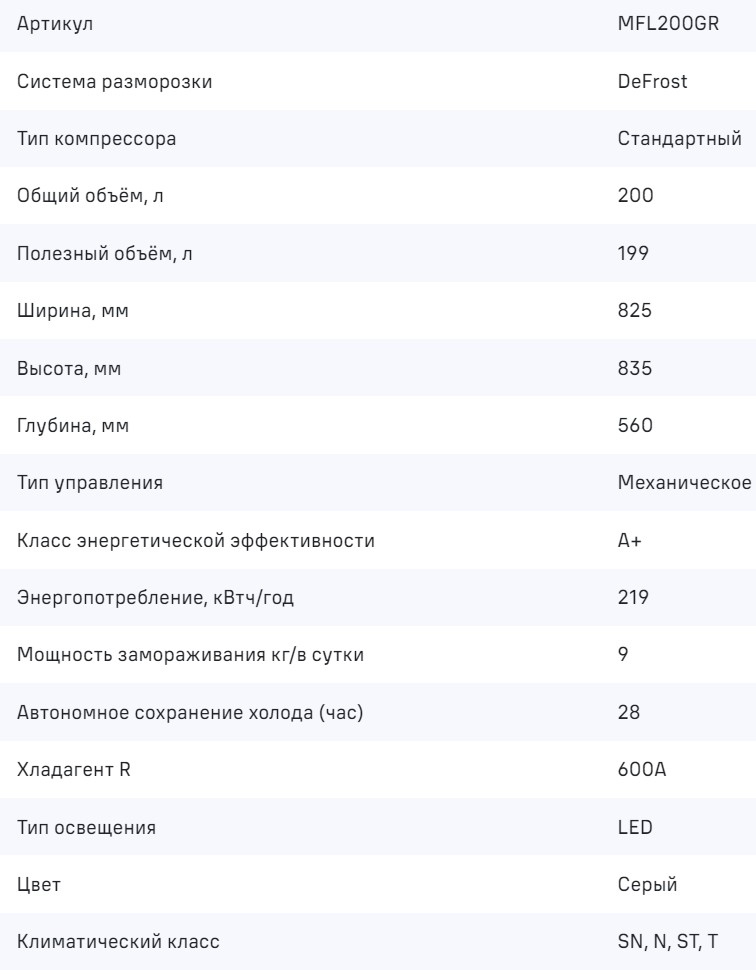Click the total volume value 200
Image resolution: width=756 pixels, height=970 pixels.
(635, 196)
